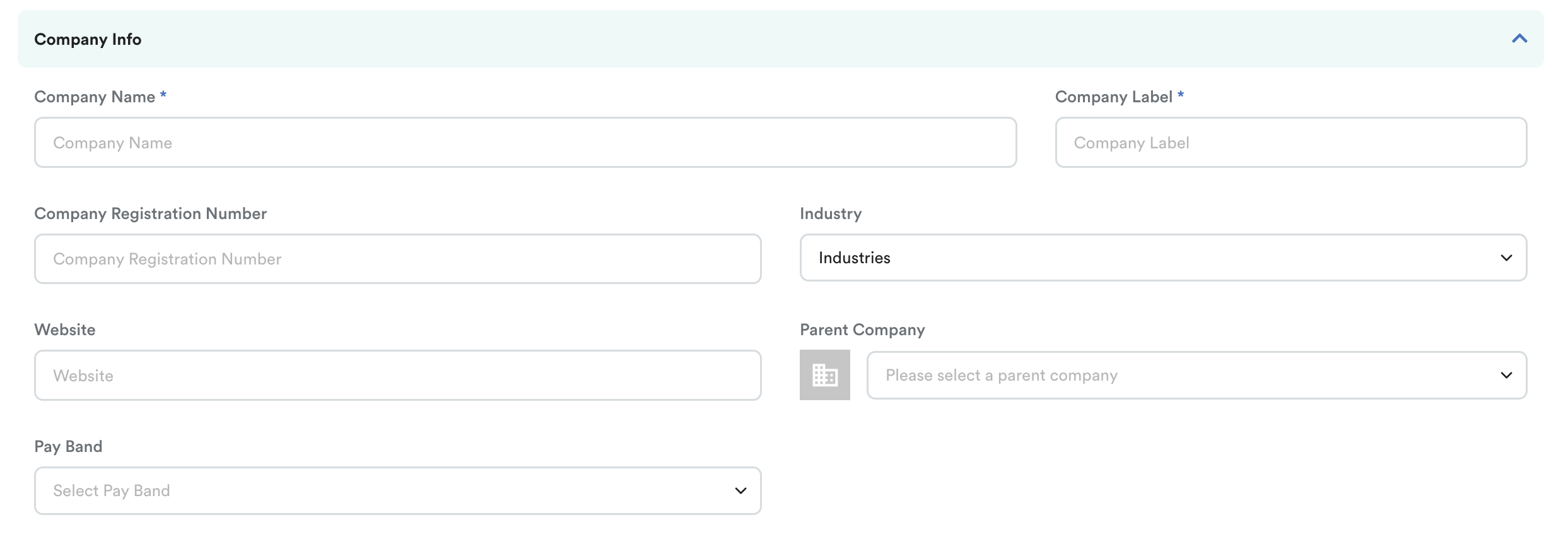Click the Industry label text
1568x534 pixels.
pyautogui.click(x=830, y=213)
